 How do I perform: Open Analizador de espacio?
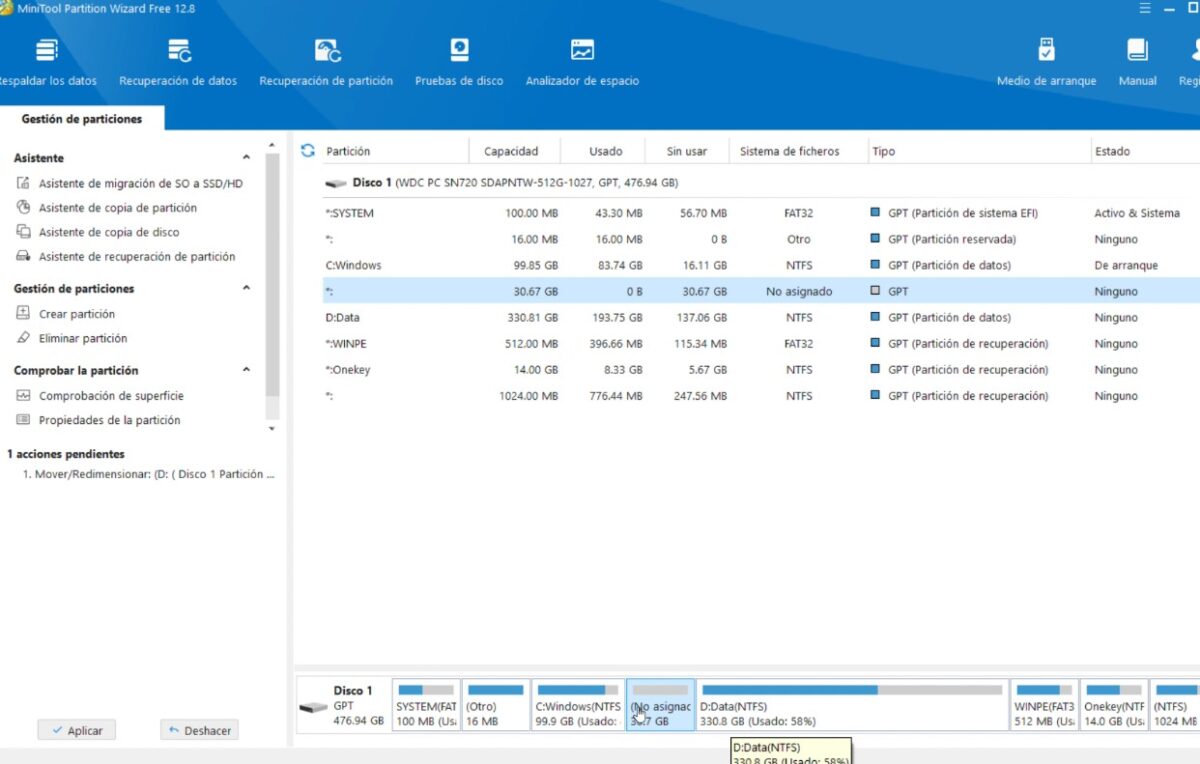point(582,62)
